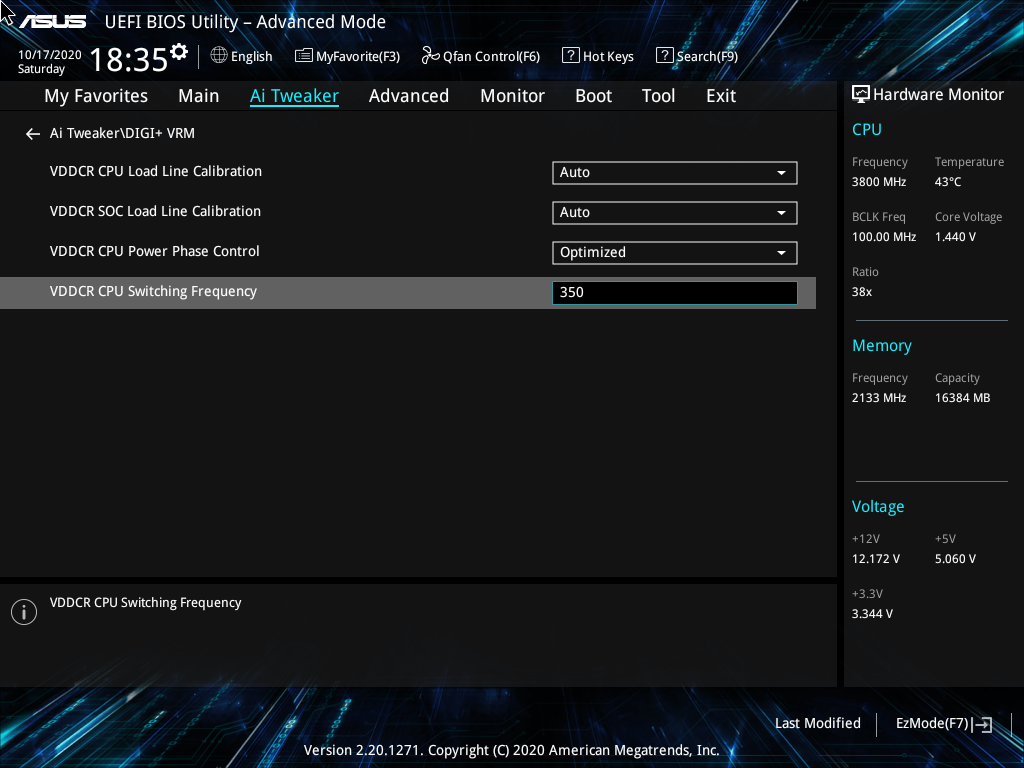1024x768 pixels.
Task: Click the VDDCR CPU Switching Frequency input field
Action: (675, 293)
